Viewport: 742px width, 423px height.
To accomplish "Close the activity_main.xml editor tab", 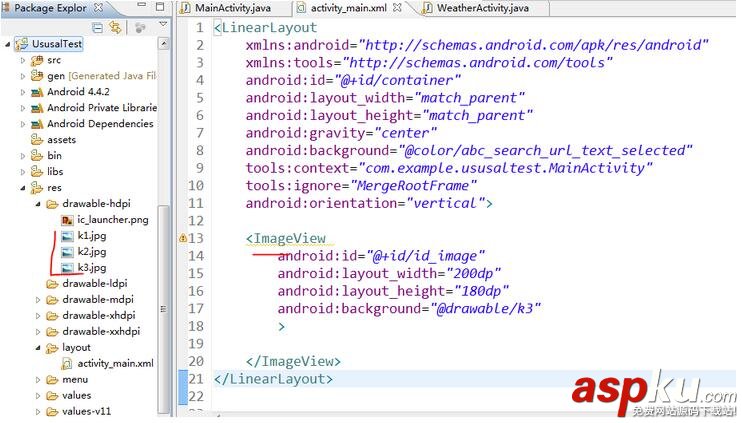I will click(x=397, y=8).
